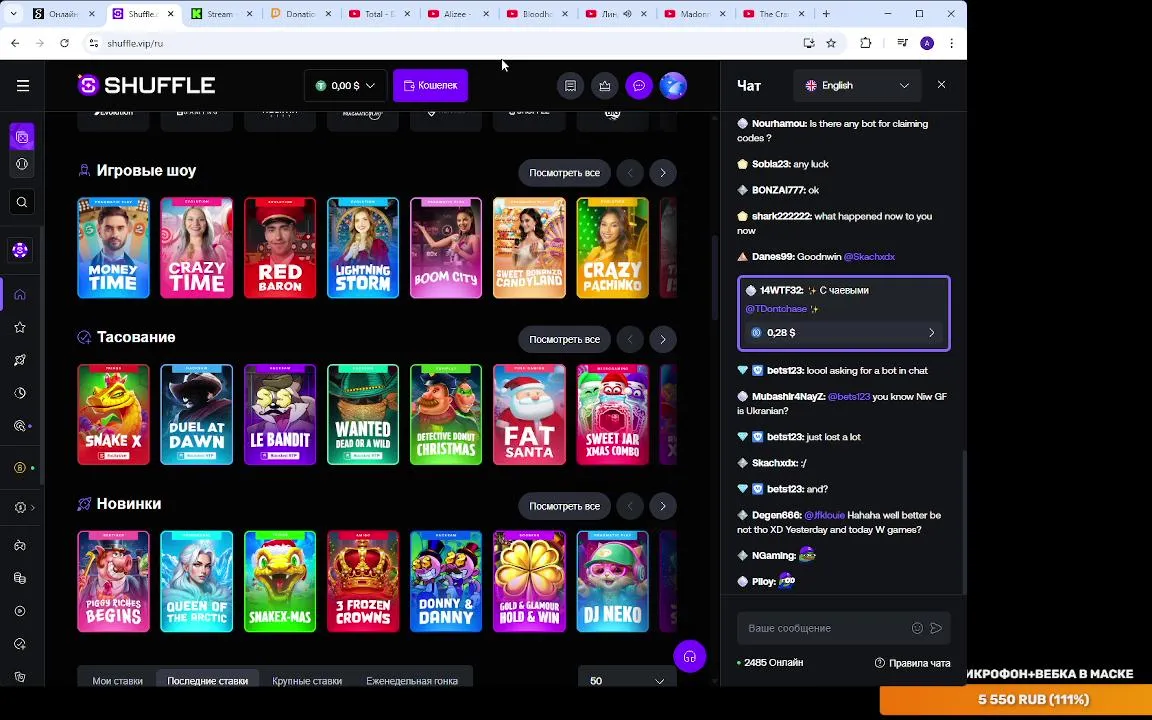Open the gamepad icon in sidebar
The height and width of the screenshot is (720, 1152).
coord(20,545)
